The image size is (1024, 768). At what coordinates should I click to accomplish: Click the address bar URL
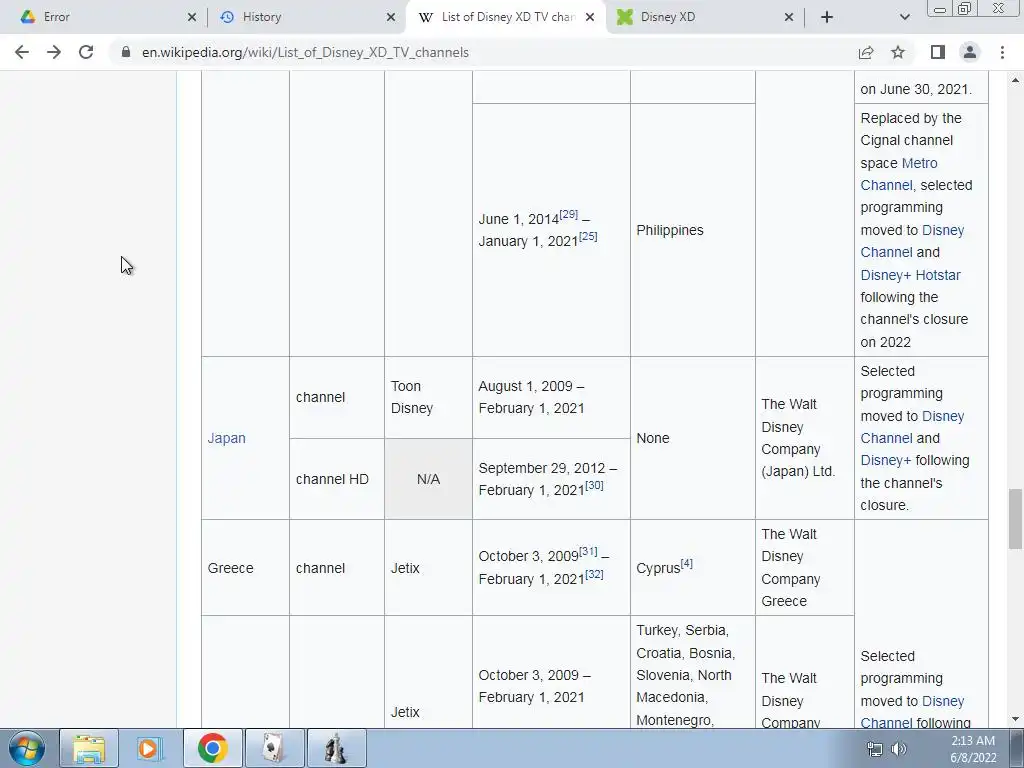click(x=305, y=52)
